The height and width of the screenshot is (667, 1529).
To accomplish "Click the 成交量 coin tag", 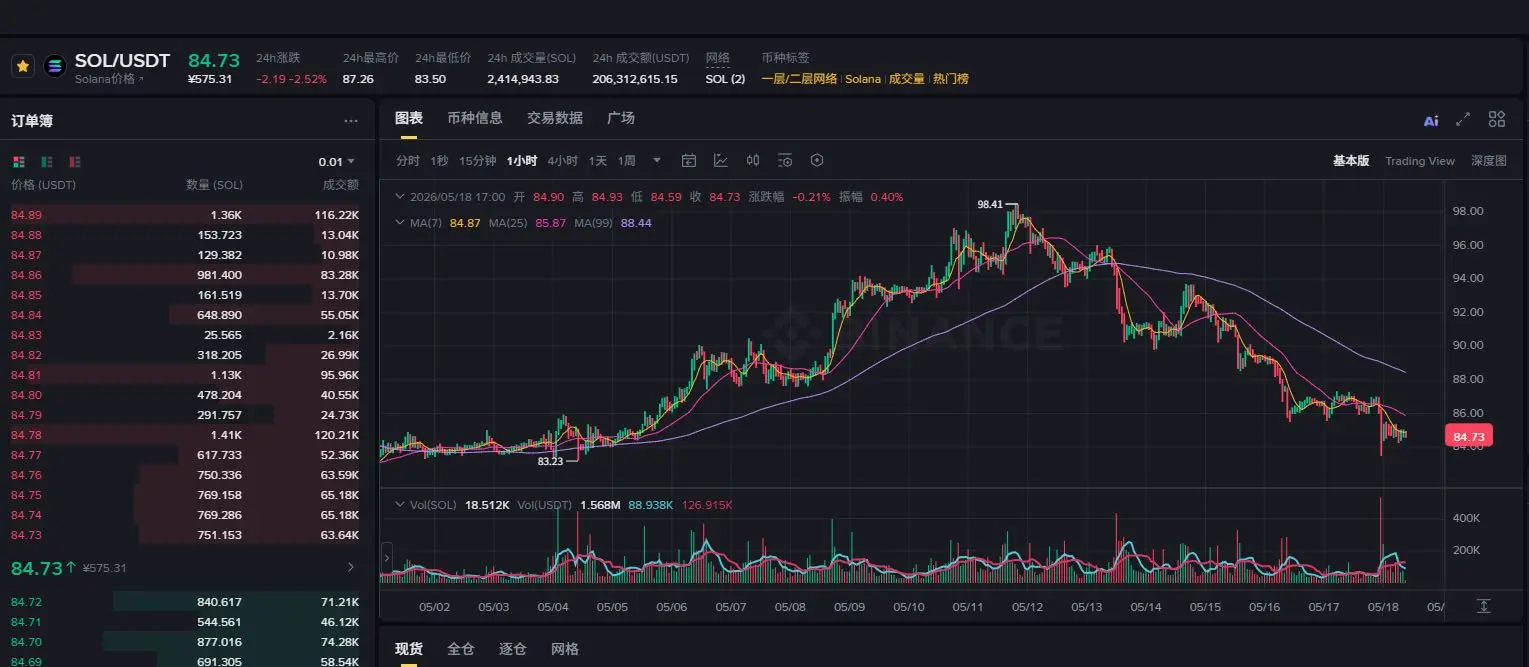I will pyautogui.click(x=907, y=79).
